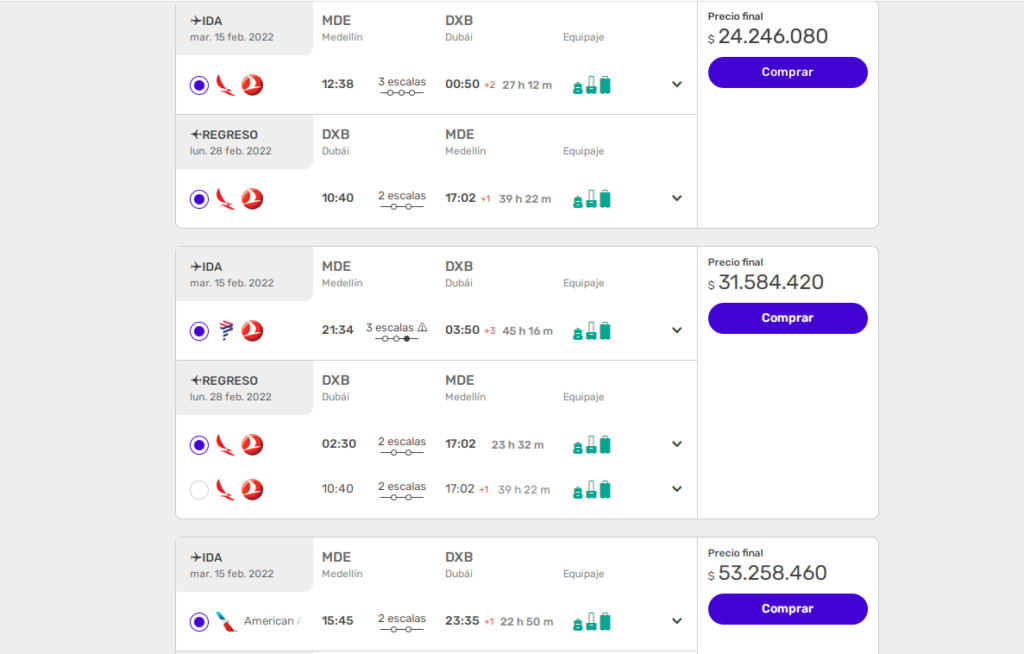This screenshot has height=654, width=1024.
Task: Click Turkish Airlines logo on 12:38 flight
Action: pyautogui.click(x=252, y=85)
